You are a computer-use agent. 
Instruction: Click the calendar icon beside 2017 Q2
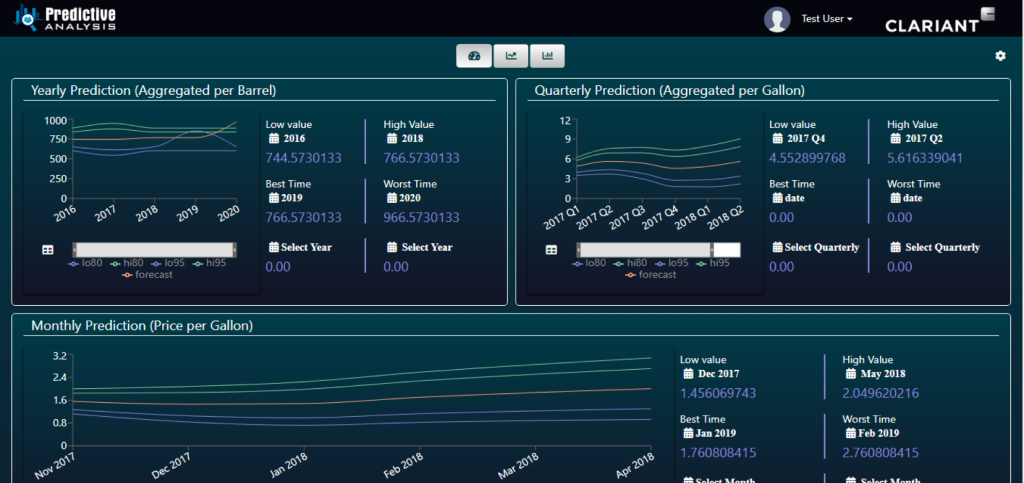895,138
